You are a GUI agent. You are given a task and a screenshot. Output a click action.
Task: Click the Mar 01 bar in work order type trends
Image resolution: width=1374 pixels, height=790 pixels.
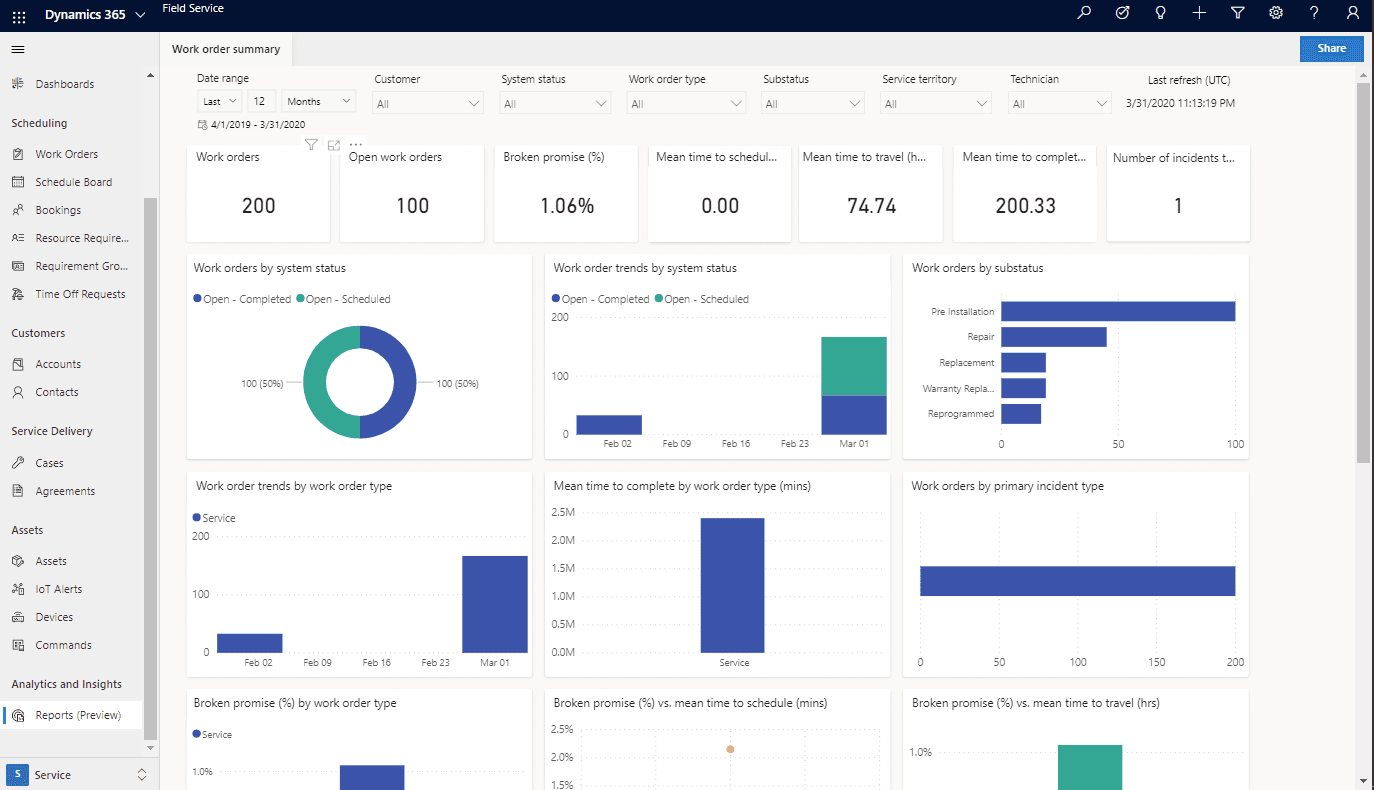[494, 604]
